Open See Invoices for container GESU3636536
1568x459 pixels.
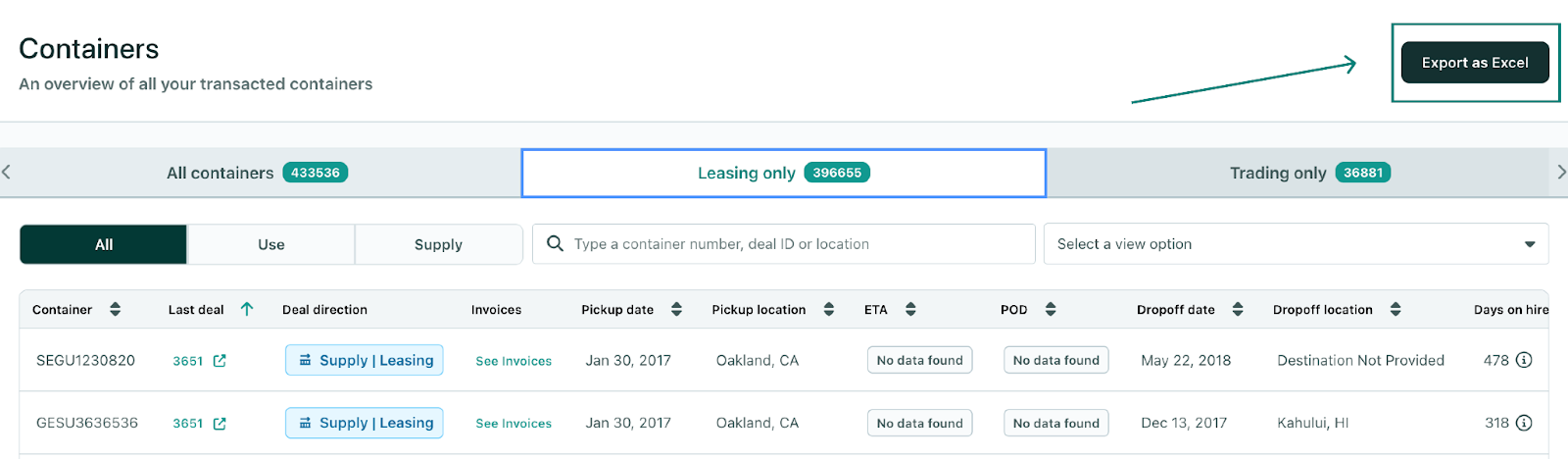click(x=514, y=424)
